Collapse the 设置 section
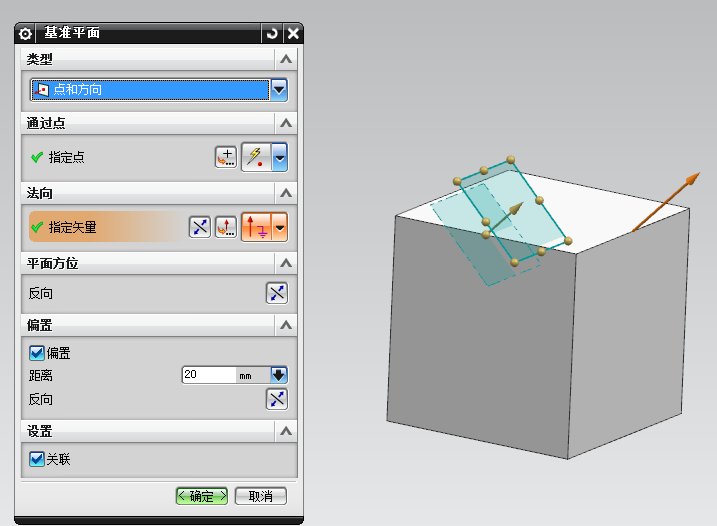Image resolution: width=717 pixels, height=526 pixels. click(286, 431)
